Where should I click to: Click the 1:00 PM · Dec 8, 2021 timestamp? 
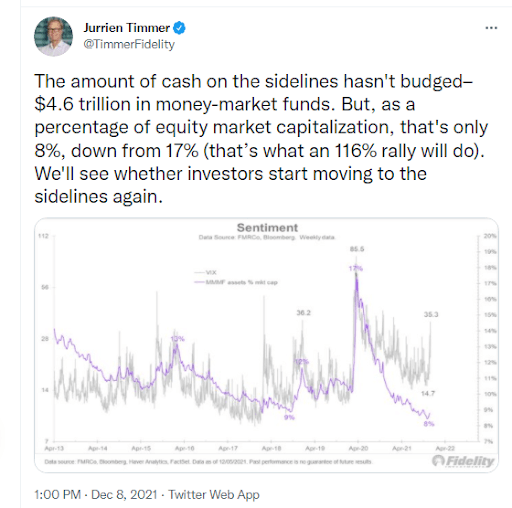(x=96, y=494)
